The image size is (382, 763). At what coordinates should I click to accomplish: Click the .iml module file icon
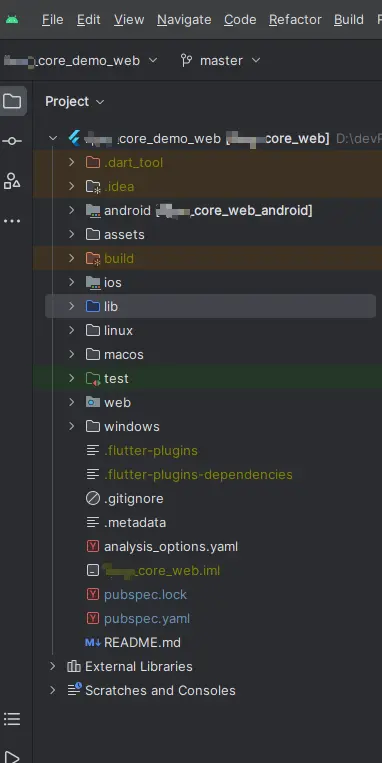click(x=92, y=570)
